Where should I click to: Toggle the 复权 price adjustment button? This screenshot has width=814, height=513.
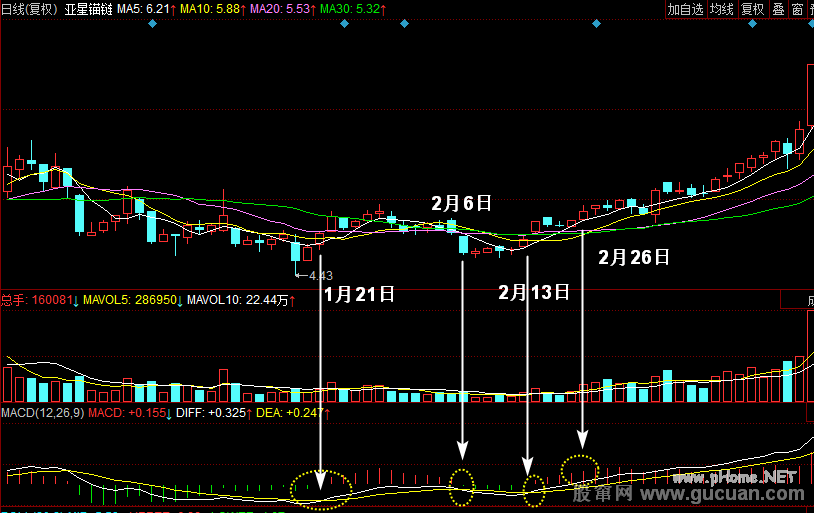(x=752, y=9)
